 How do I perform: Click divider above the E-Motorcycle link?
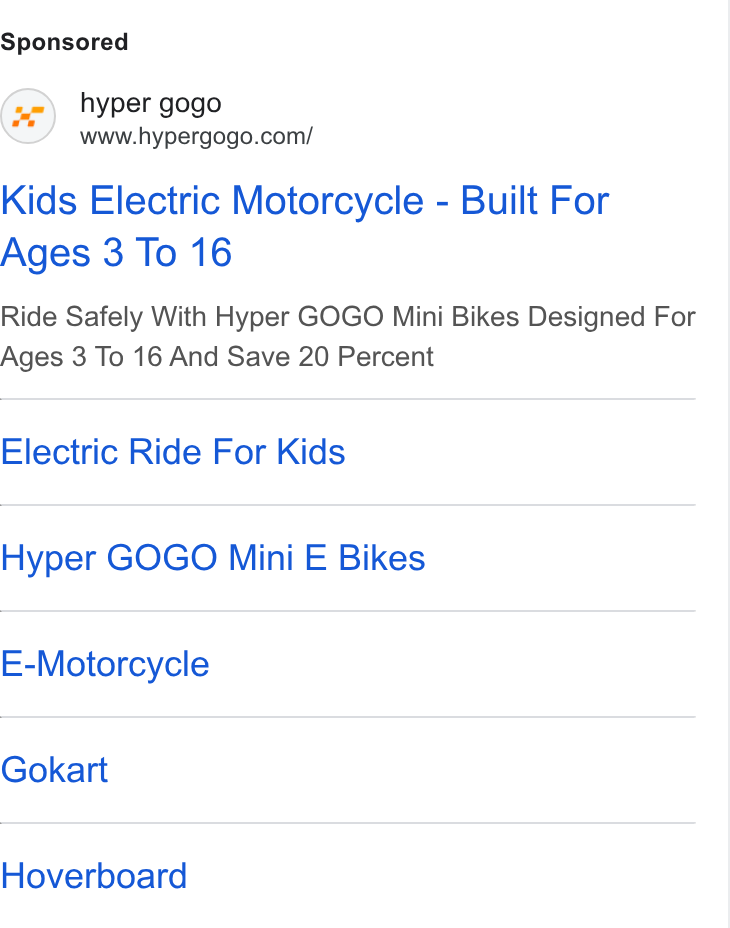(348, 611)
